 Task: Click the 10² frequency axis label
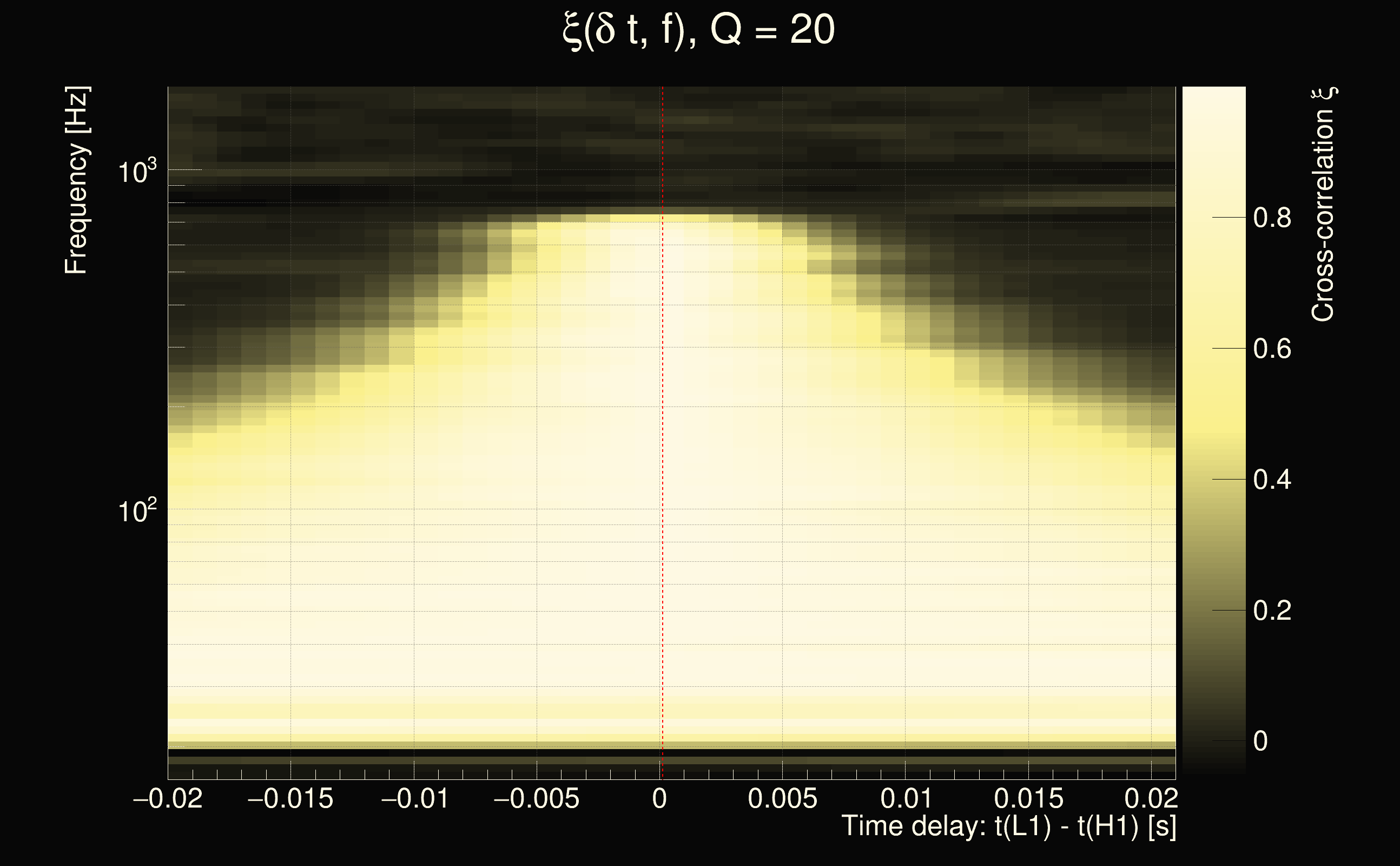pyautogui.click(x=136, y=510)
